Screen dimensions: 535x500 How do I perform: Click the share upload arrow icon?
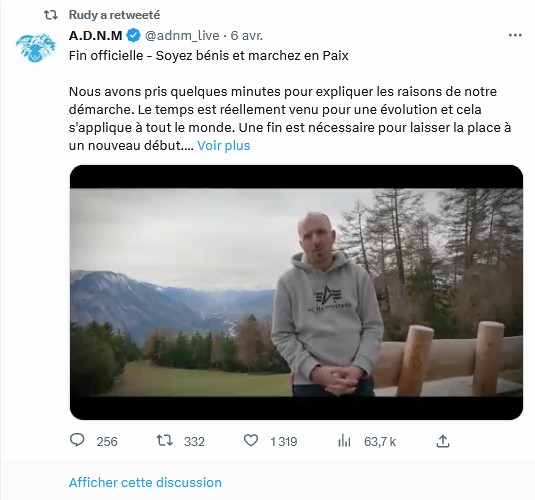click(443, 441)
